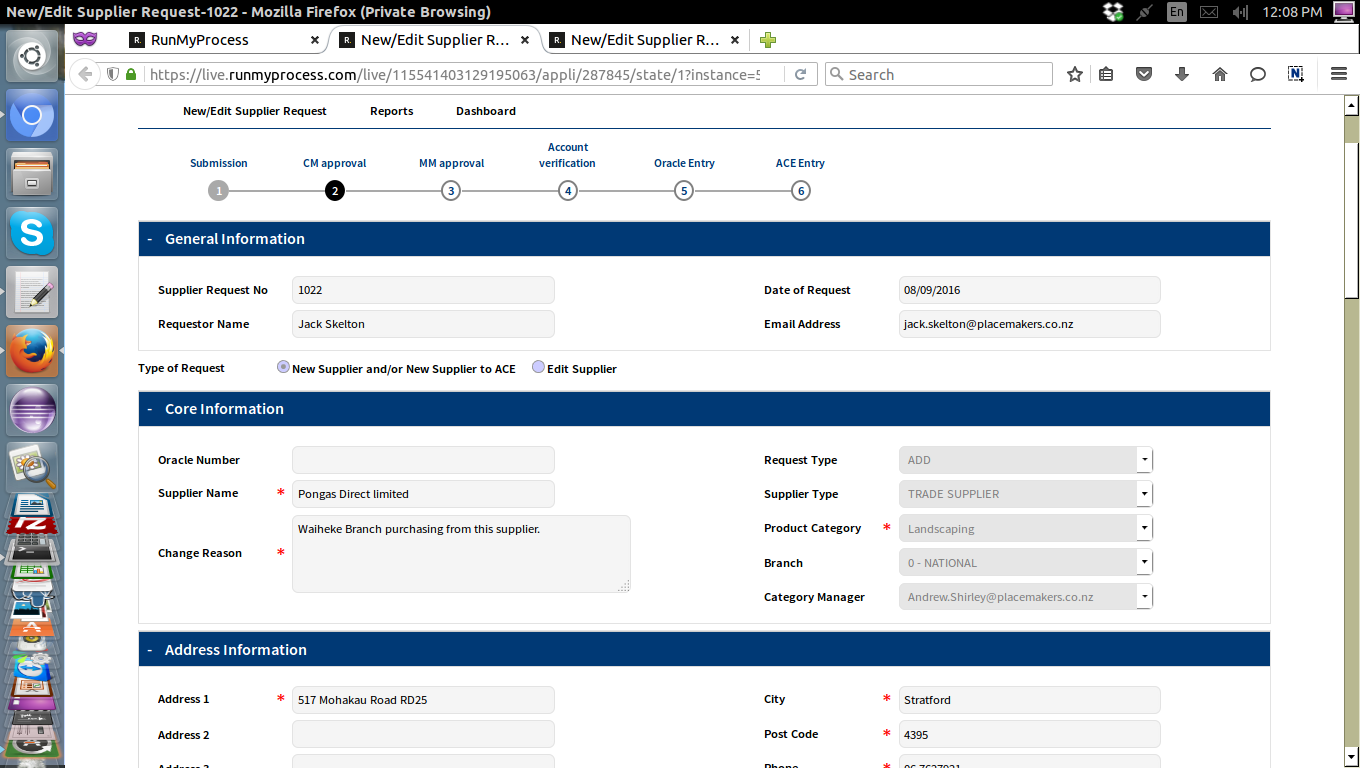Screen dimensions: 1360x768
Task: Click step 3 MM approval circle
Action: click(451, 191)
